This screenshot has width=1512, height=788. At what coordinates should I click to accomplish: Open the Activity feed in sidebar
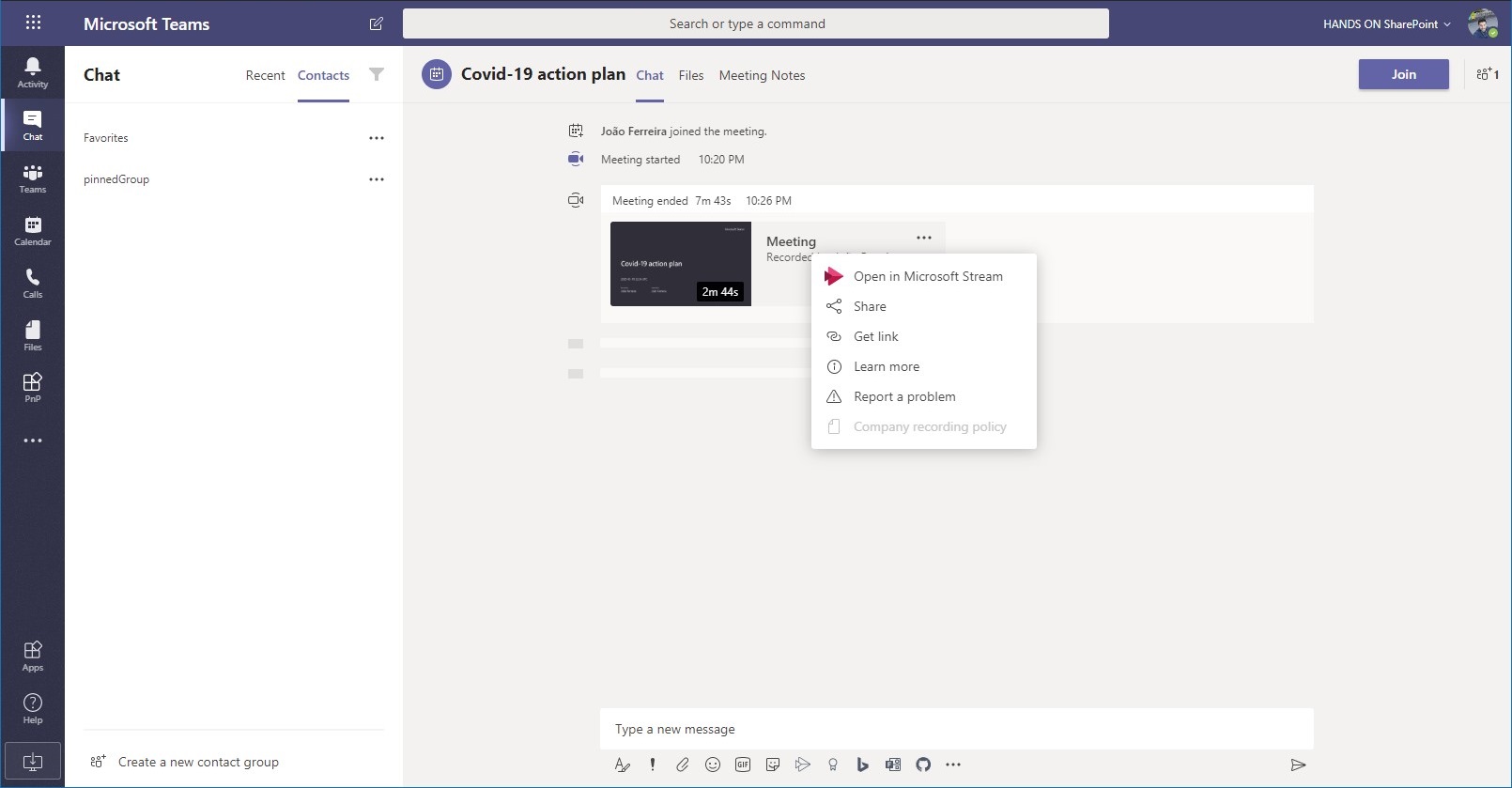[33, 72]
